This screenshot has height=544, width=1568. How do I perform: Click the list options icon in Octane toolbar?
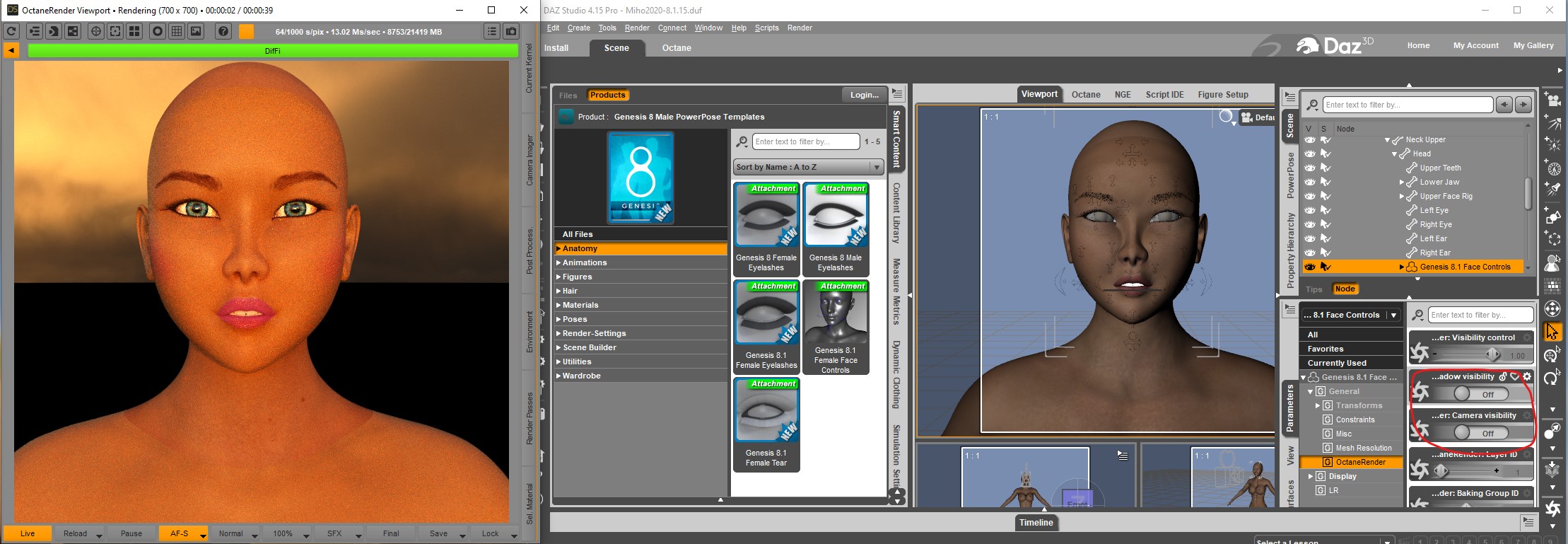point(492,31)
